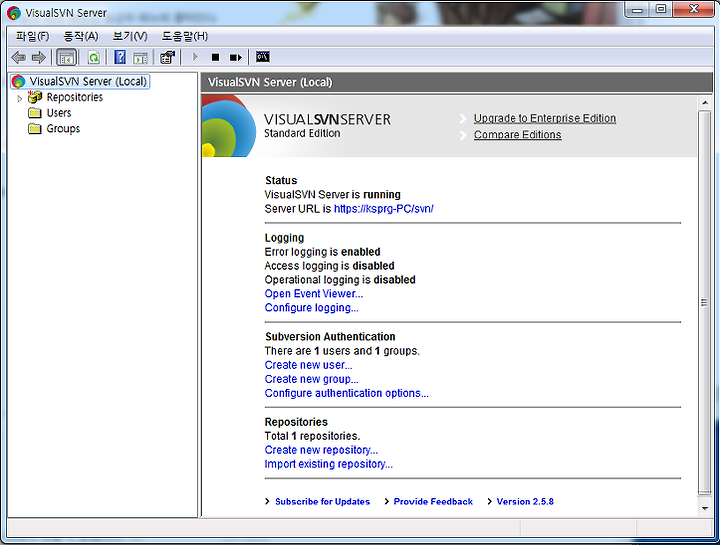Minimize the VisualSVN Server window
Image resolution: width=720 pixels, height=545 pixels.
click(637, 10)
